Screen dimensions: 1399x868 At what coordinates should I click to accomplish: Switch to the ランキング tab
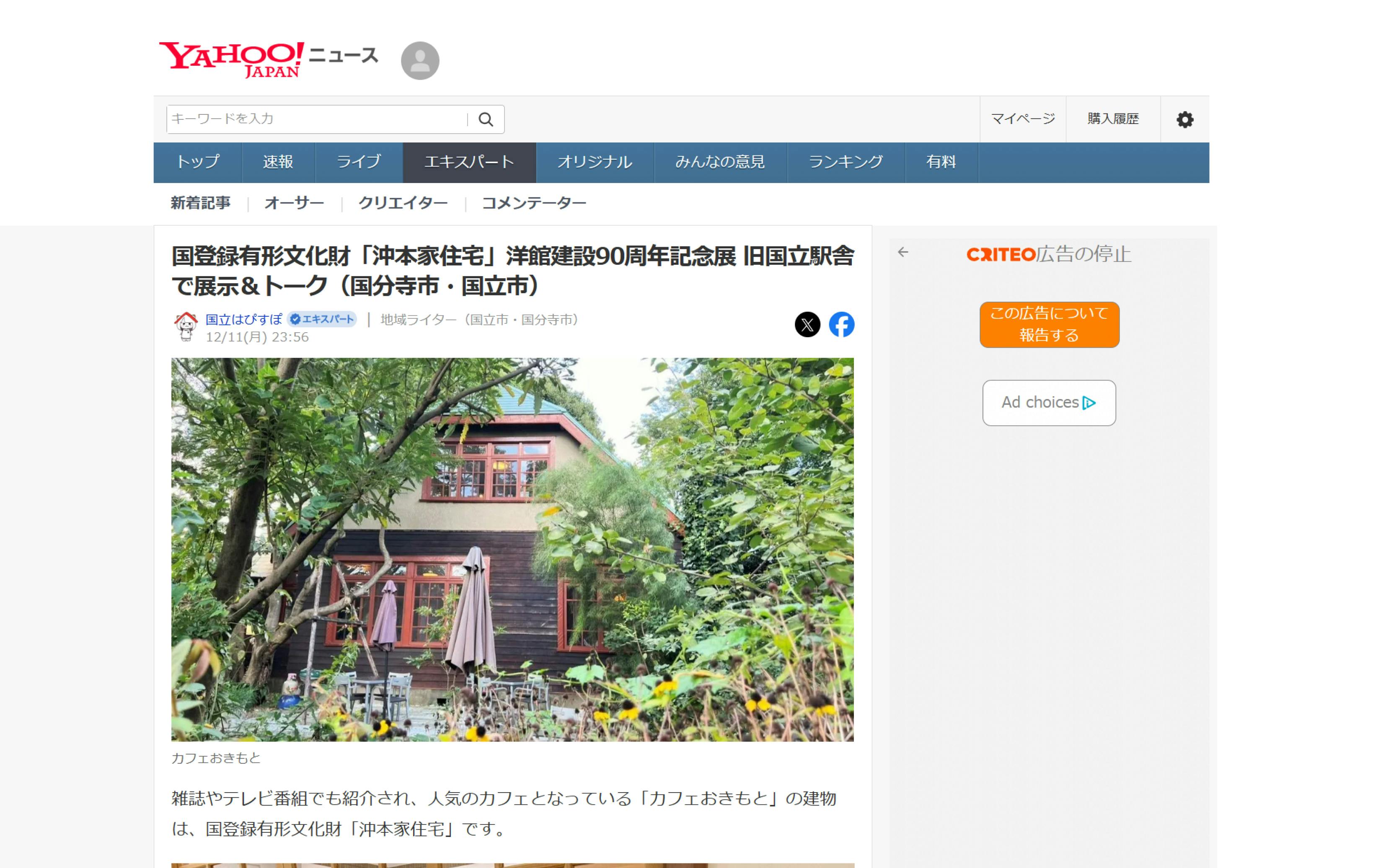coord(846,163)
